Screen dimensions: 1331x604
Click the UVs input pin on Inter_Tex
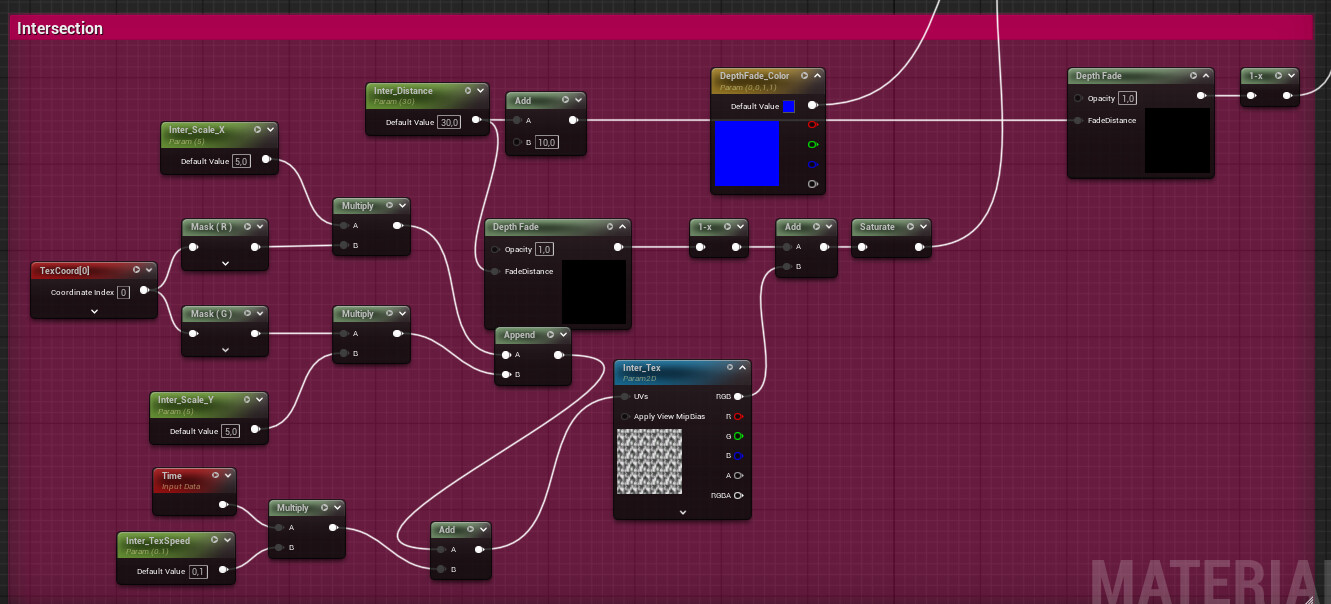click(x=625, y=397)
